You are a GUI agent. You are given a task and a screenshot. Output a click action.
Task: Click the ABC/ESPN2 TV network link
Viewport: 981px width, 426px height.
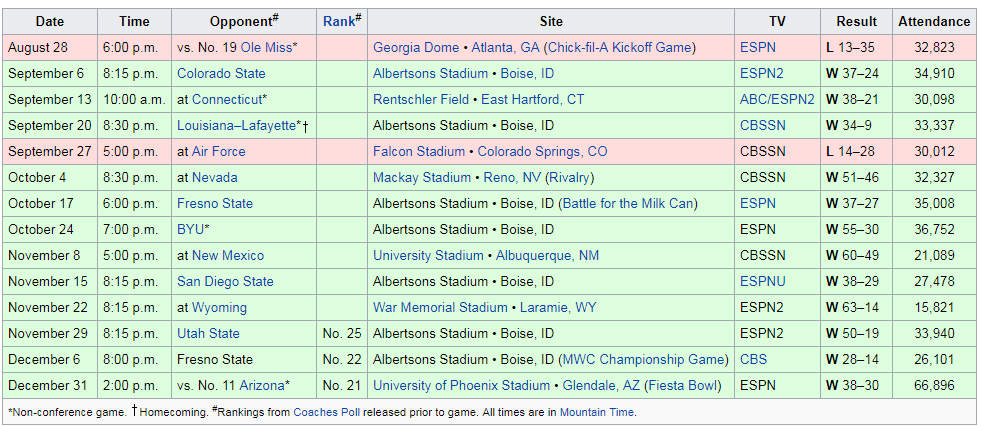(777, 99)
